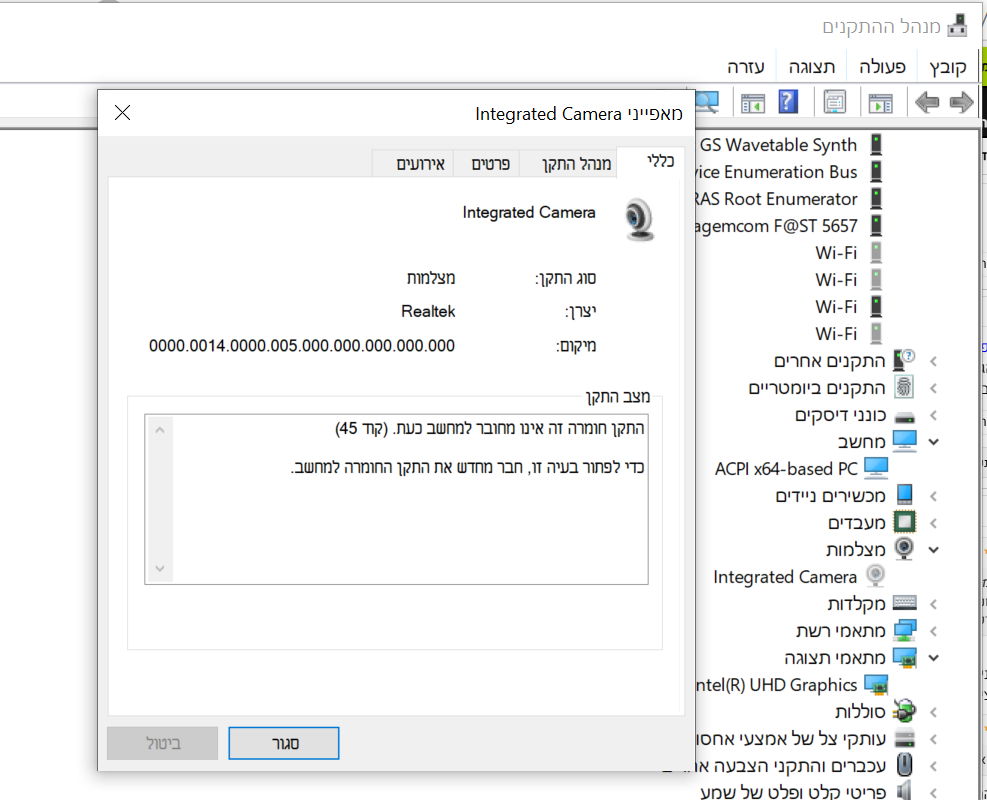Screen dimensions: 987x800
Task: Click the device status text box
Action: click(x=396, y=499)
